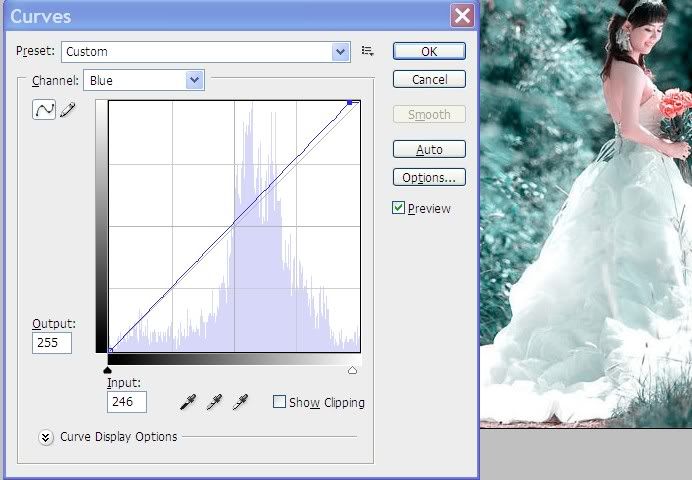Pick the white point eyedropper
Screen dimensions: 692x480
(x=240, y=402)
